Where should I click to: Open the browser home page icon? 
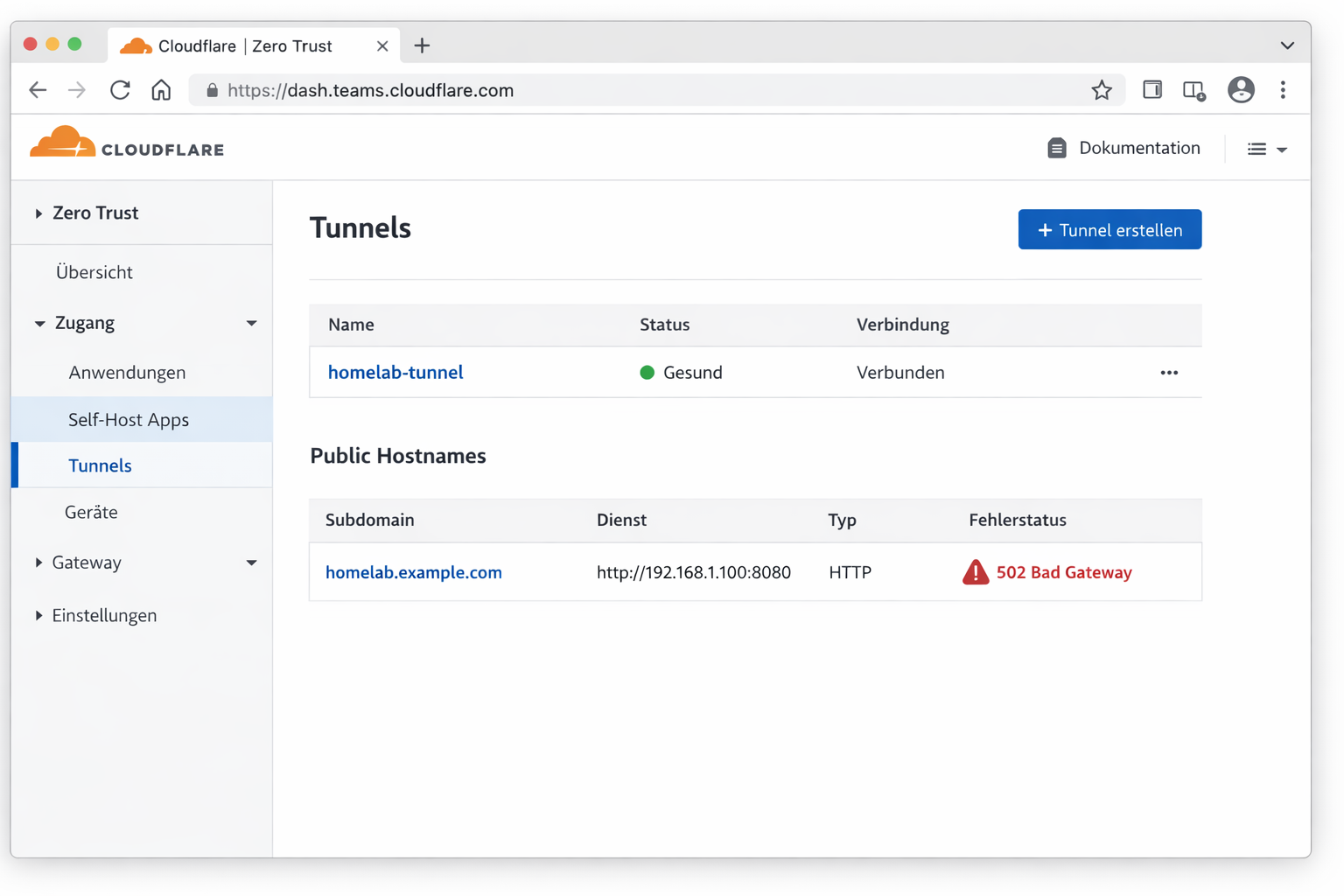click(161, 89)
